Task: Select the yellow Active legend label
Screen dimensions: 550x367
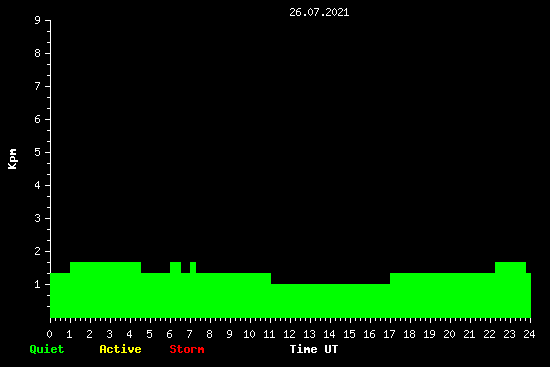Action: (120, 349)
